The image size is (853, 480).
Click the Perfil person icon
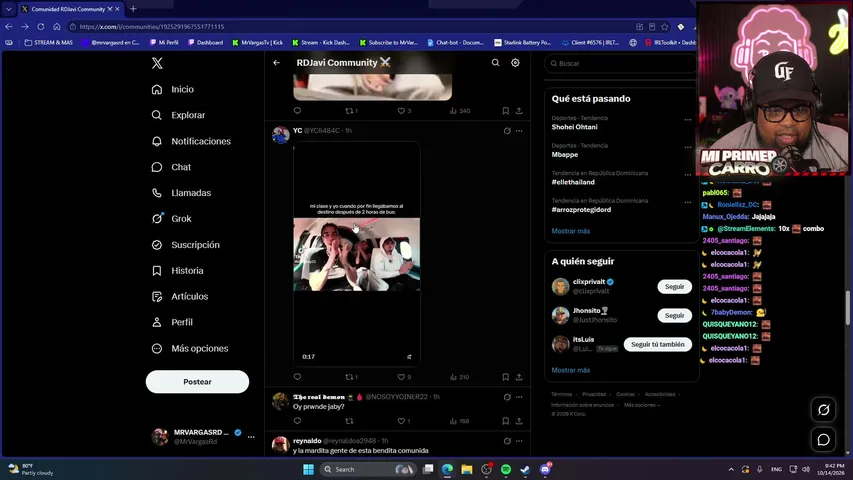point(157,322)
